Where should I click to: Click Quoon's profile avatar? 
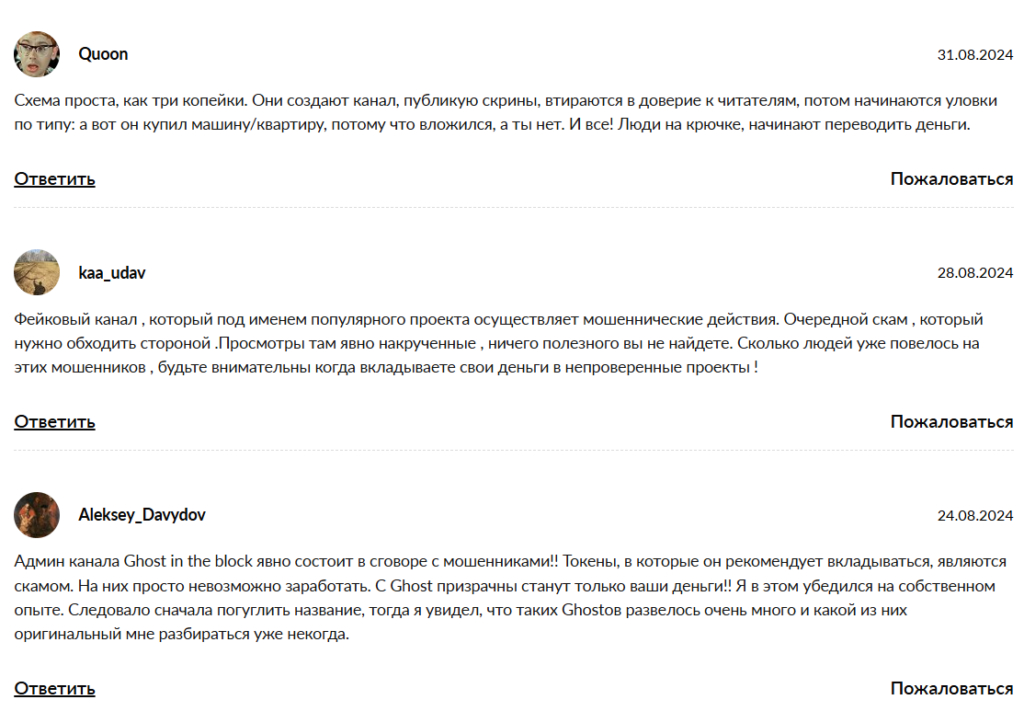tap(37, 54)
